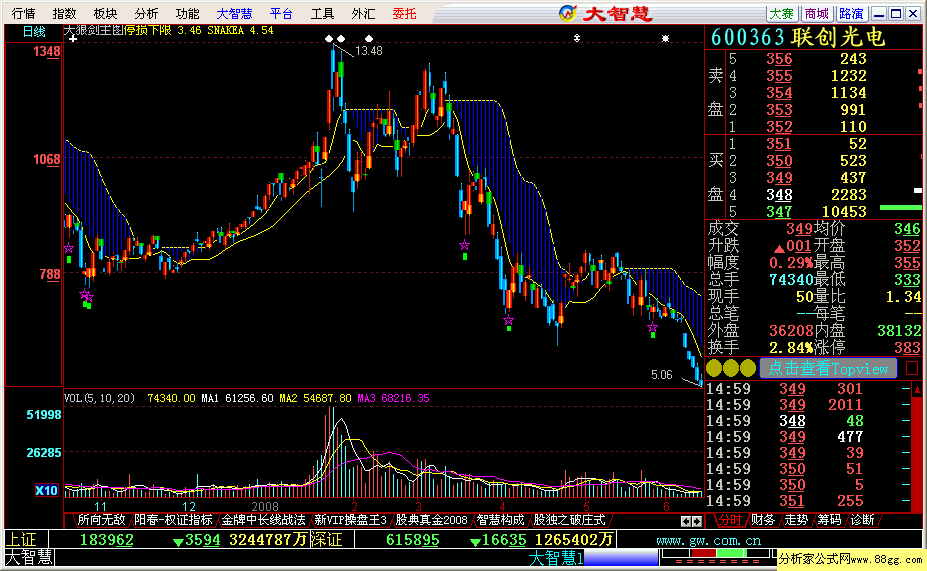Viewport: 927px width, 571px height.
Task: Click the 日线 period label
Action: coord(34,32)
